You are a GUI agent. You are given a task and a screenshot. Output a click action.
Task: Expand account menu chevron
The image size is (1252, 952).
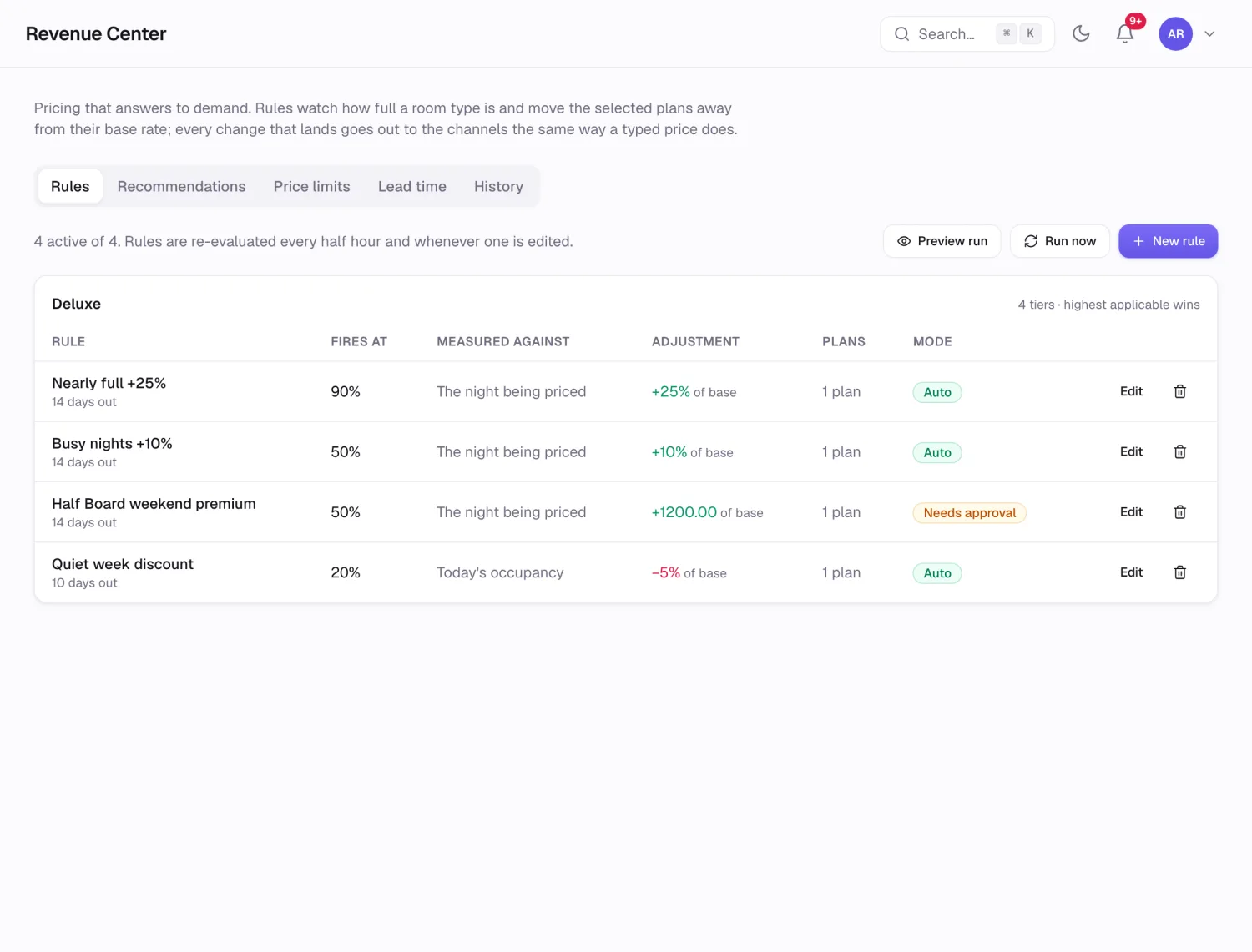coord(1209,34)
